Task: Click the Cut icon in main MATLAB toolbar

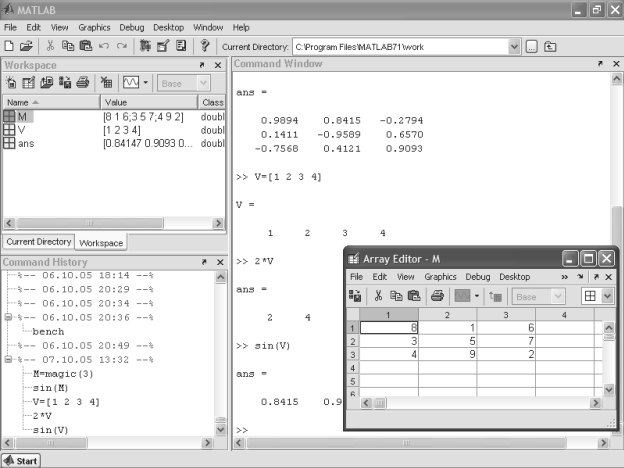Action: 50,46
